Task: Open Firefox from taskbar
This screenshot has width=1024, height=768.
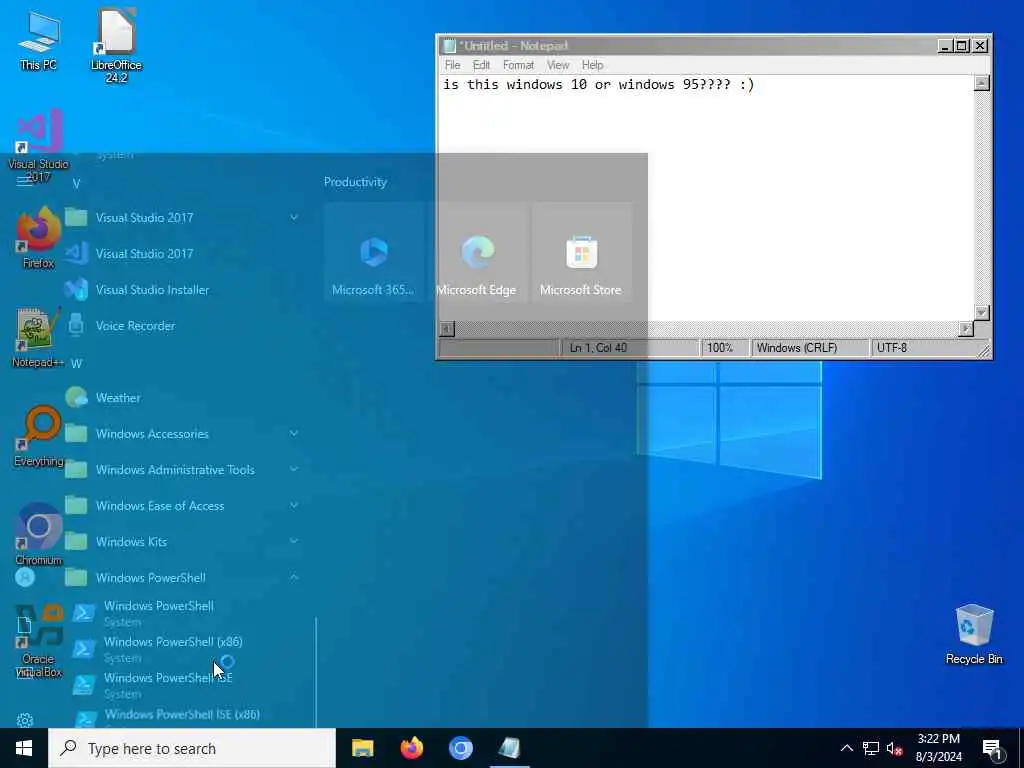Action: point(411,748)
